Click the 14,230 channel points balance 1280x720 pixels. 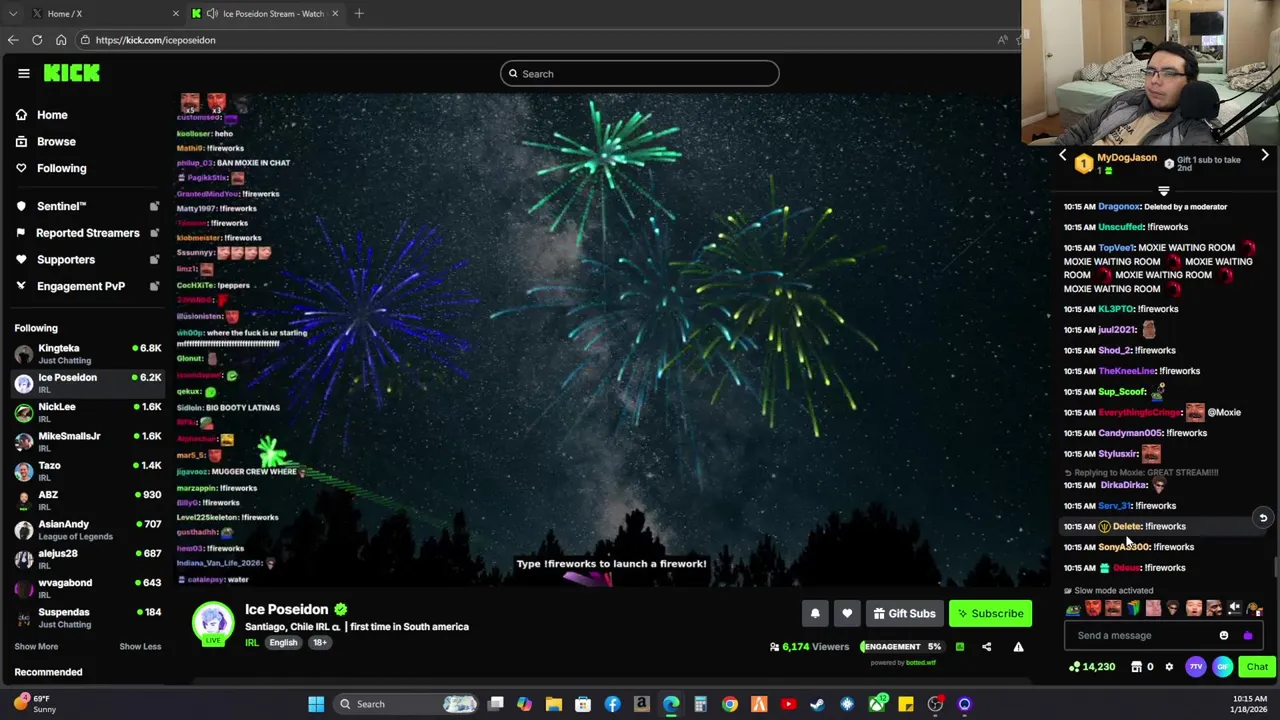tap(1092, 667)
